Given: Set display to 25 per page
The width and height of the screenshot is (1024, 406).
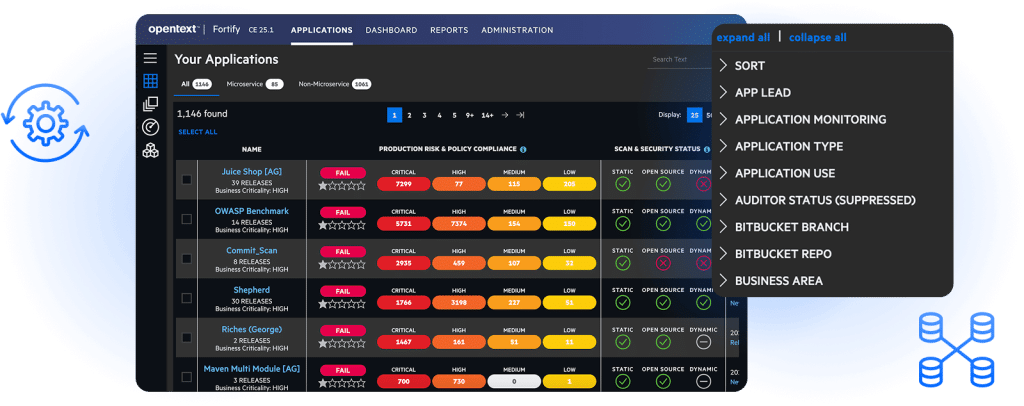Looking at the screenshot, I should (695, 116).
